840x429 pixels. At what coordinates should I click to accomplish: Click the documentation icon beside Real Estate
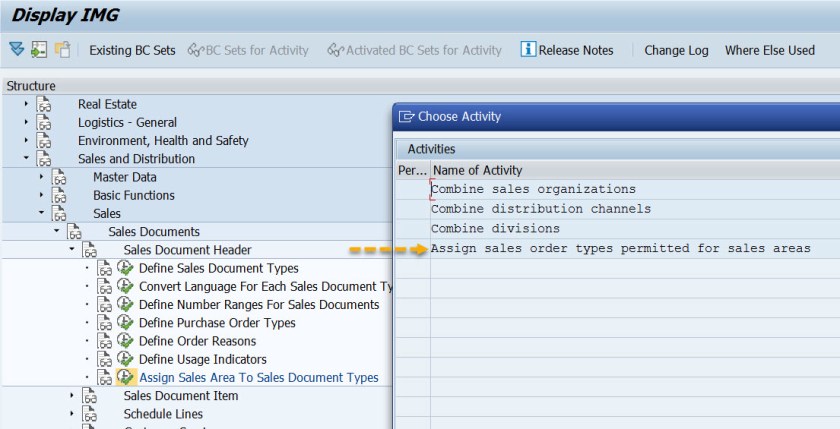coord(44,104)
